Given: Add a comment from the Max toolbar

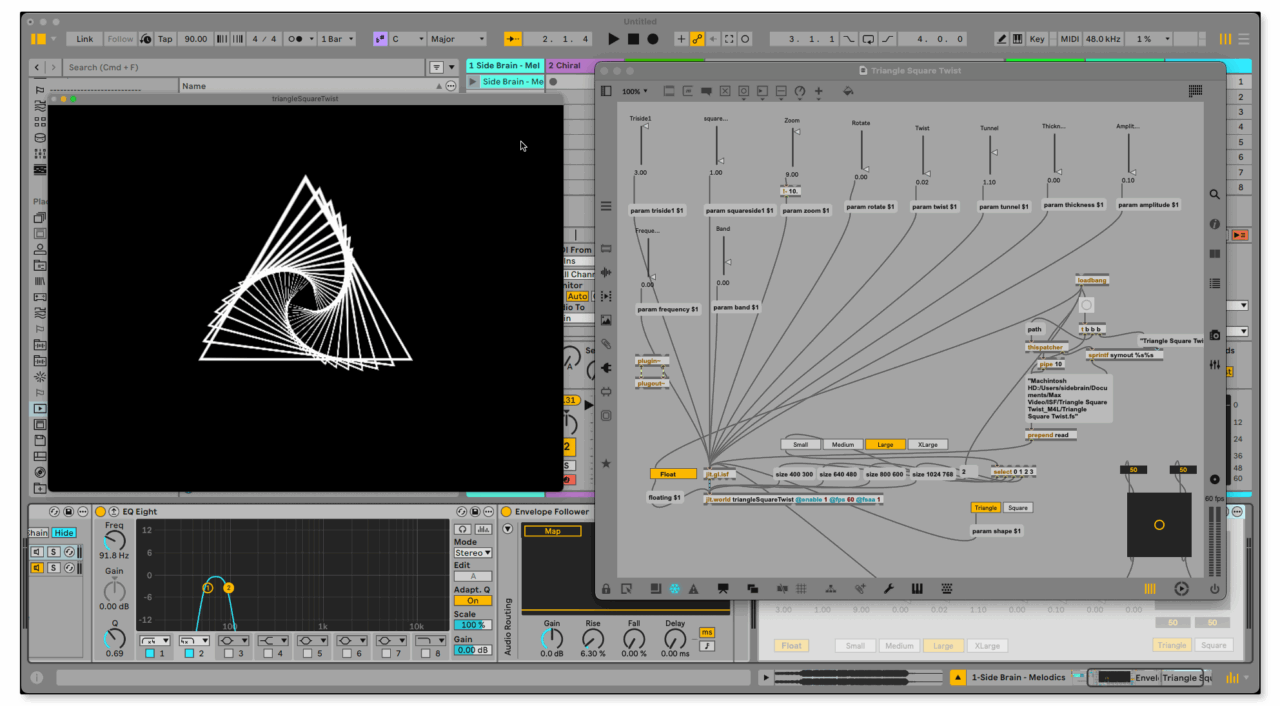Looking at the screenshot, I should pyautogui.click(x=706, y=91).
